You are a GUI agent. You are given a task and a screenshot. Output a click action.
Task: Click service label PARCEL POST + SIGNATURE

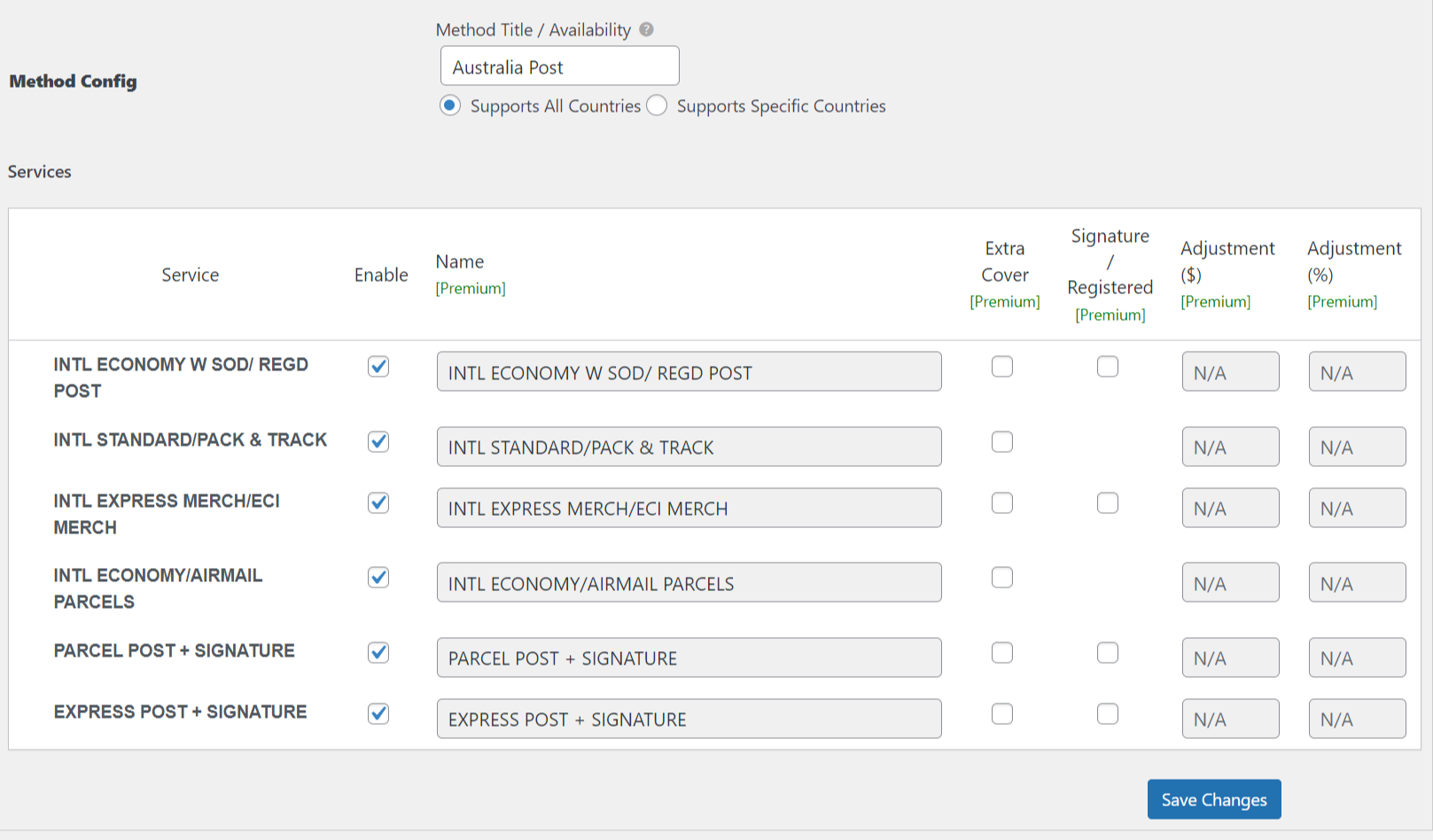[x=174, y=651]
